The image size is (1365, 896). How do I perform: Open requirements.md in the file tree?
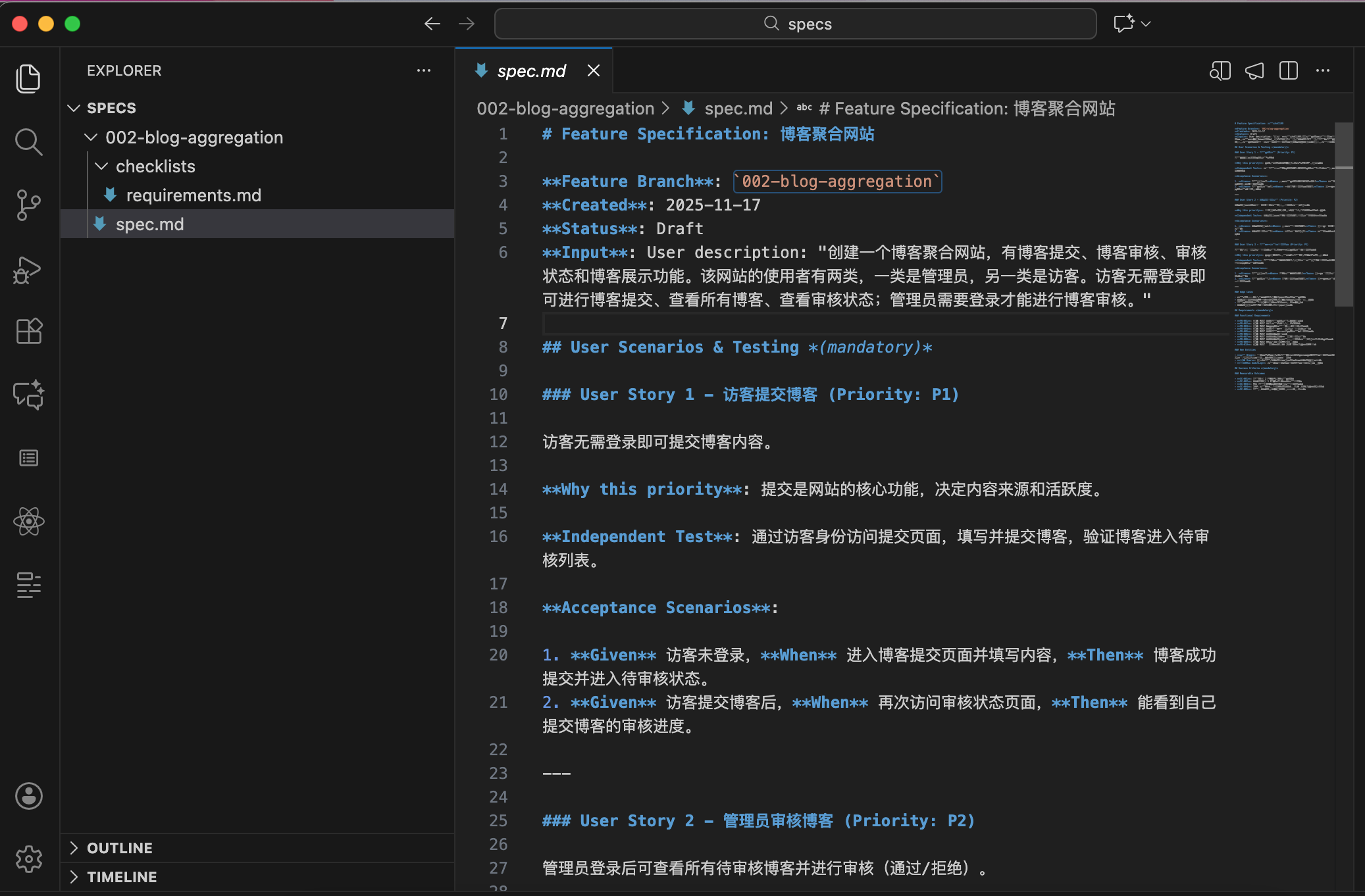coord(193,195)
